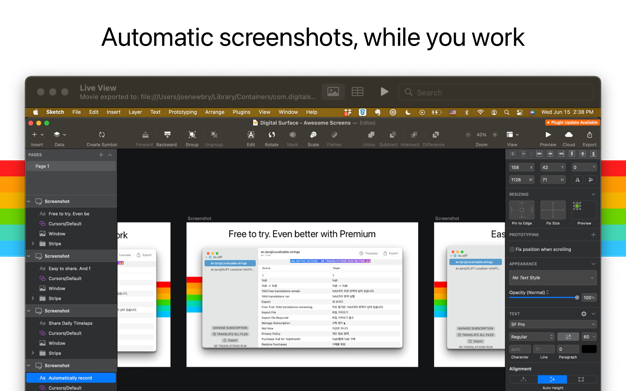
Task: Click the Create Symbol toolbar icon
Action: pos(102,135)
